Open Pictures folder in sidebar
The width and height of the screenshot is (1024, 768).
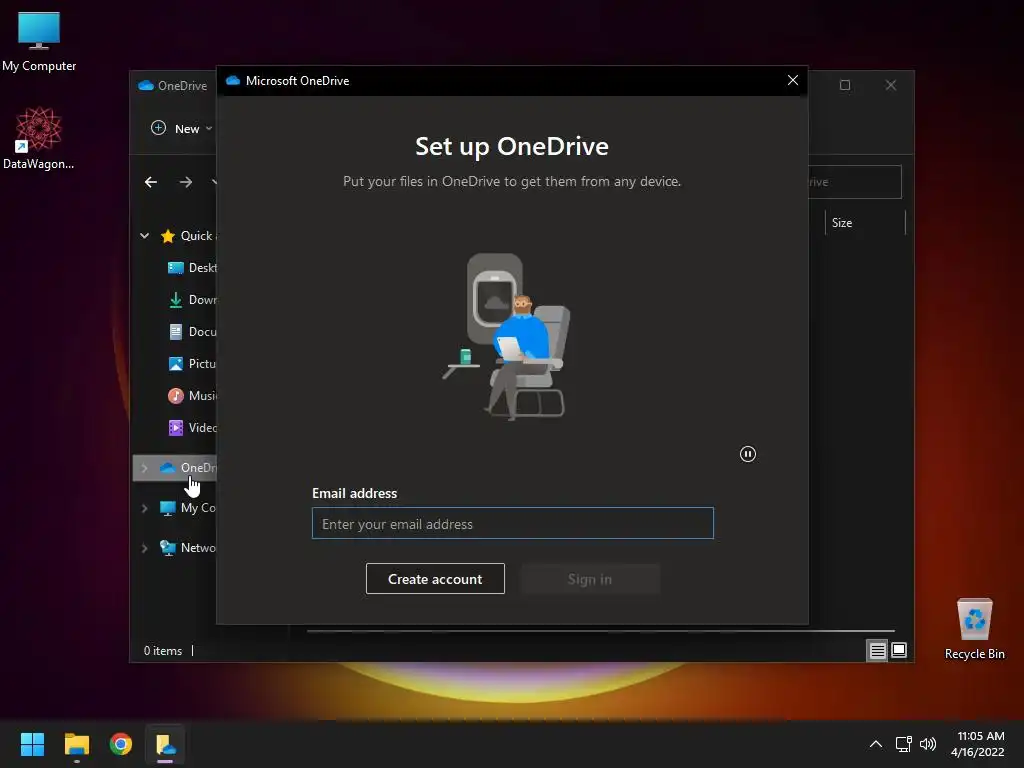point(193,364)
